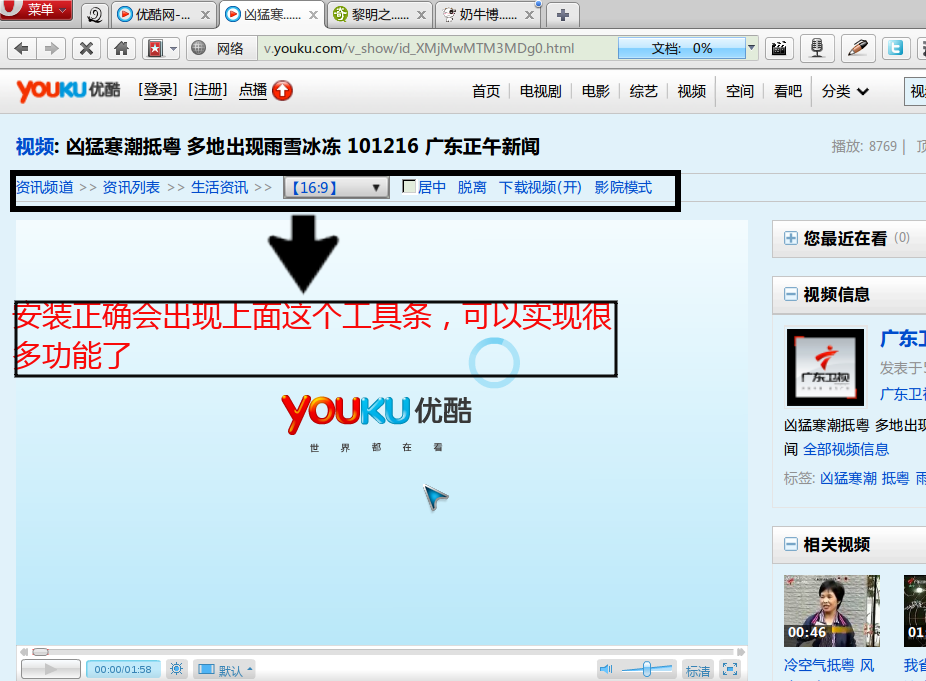Click the clapperboard video toolbar icon
The image size is (926, 681).
pos(779,48)
